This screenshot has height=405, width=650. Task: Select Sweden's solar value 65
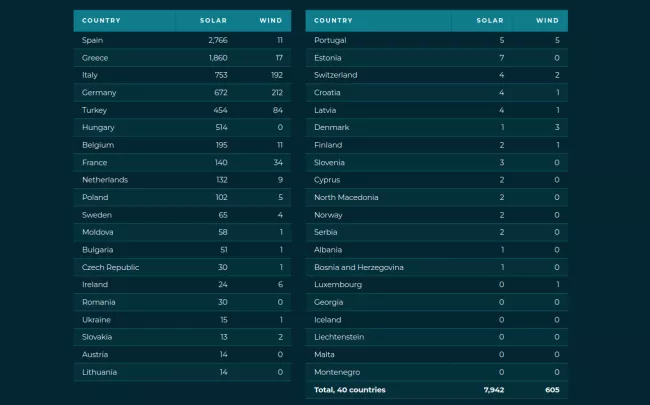tap(223, 215)
